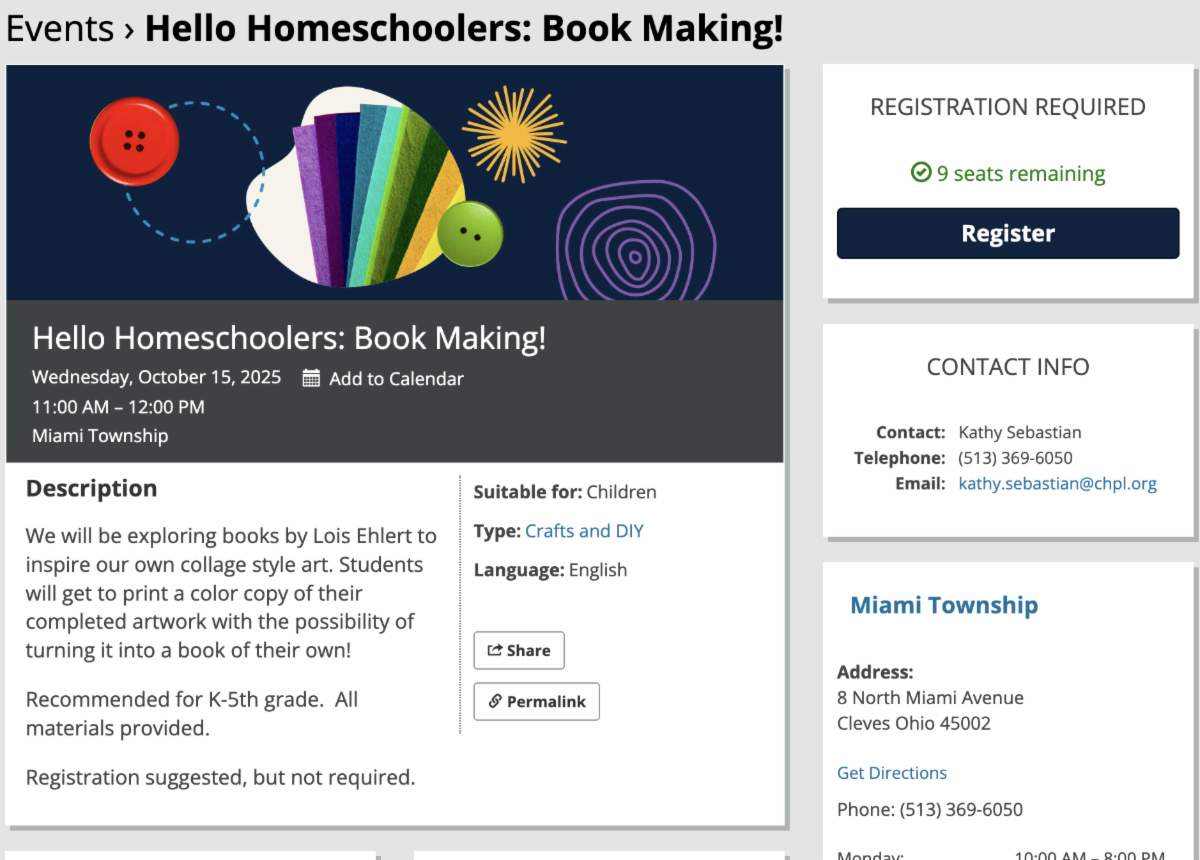This screenshot has height=860, width=1200.
Task: Open the Miami Township branch heading link
Action: coord(943,605)
